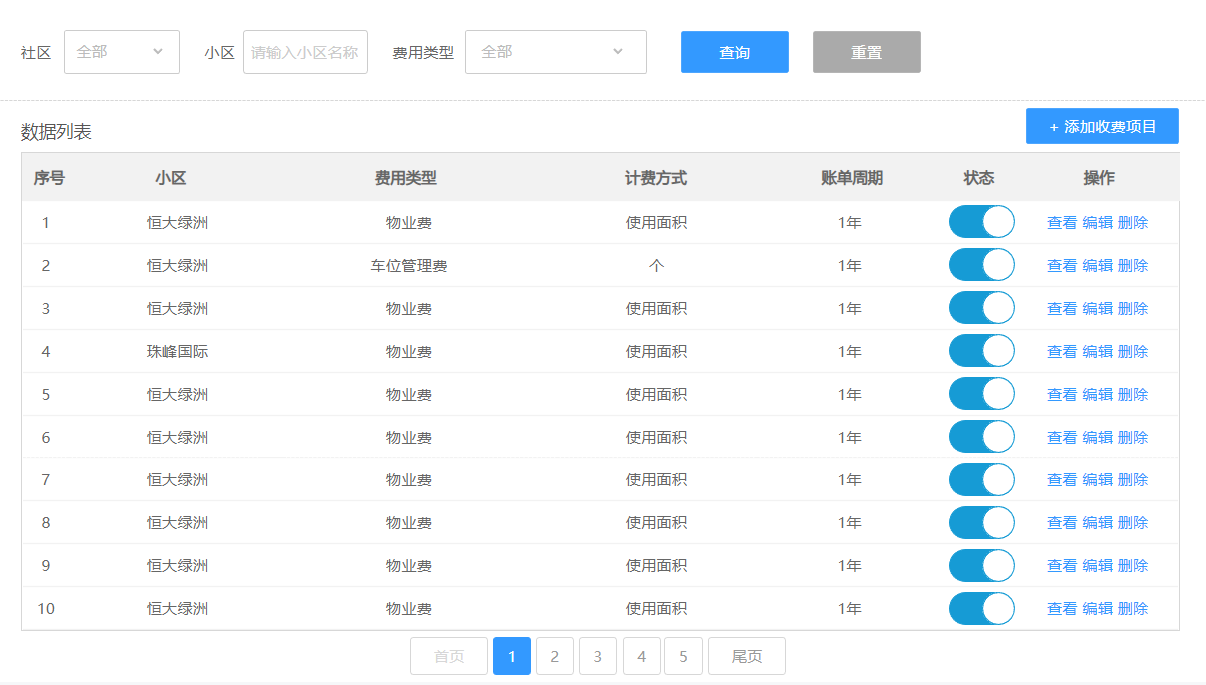The width and height of the screenshot is (1206, 685).
Task: Click the 重置 button
Action: [x=866, y=52]
